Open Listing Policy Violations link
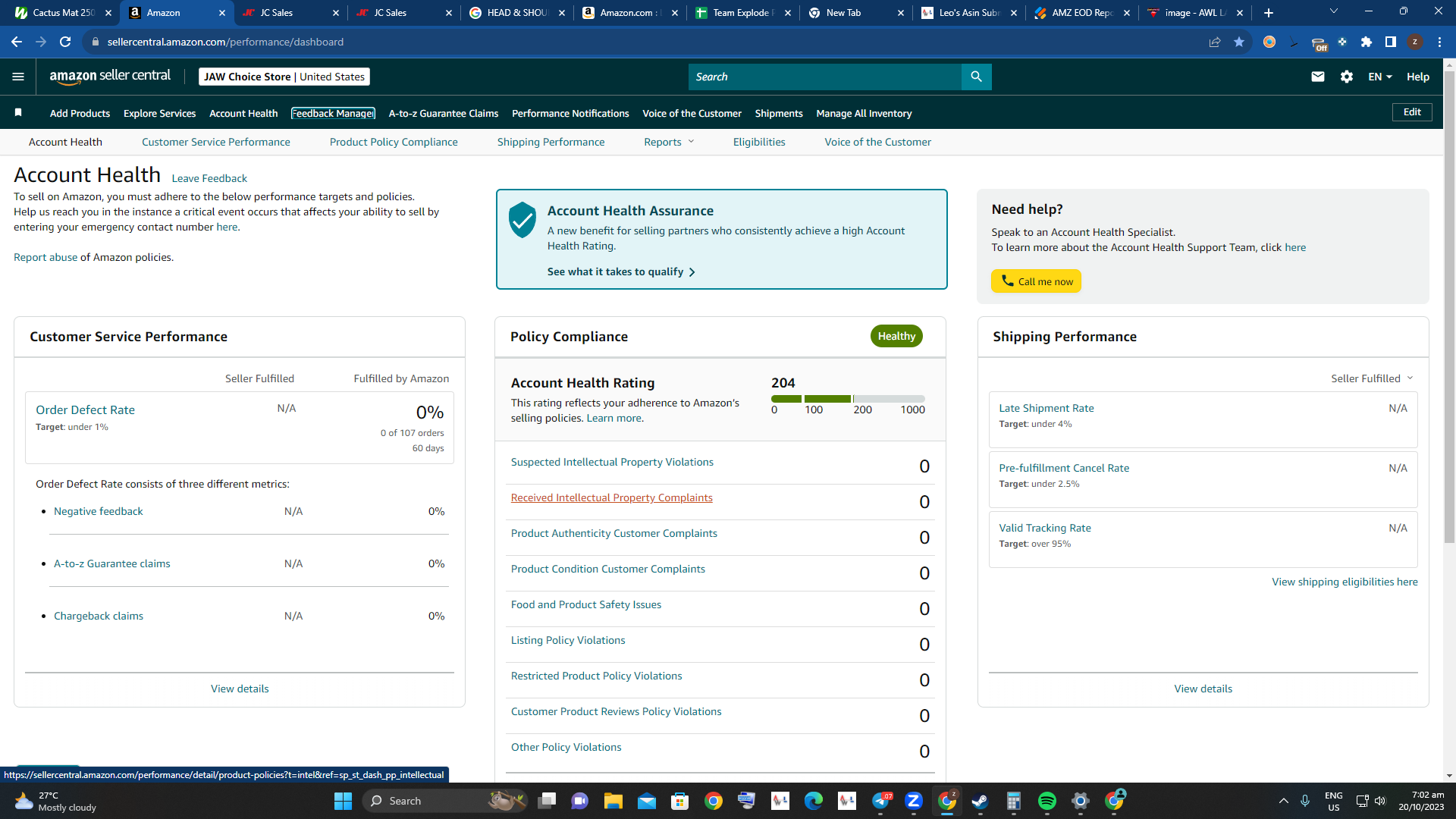Image resolution: width=1456 pixels, height=819 pixels. (x=567, y=640)
